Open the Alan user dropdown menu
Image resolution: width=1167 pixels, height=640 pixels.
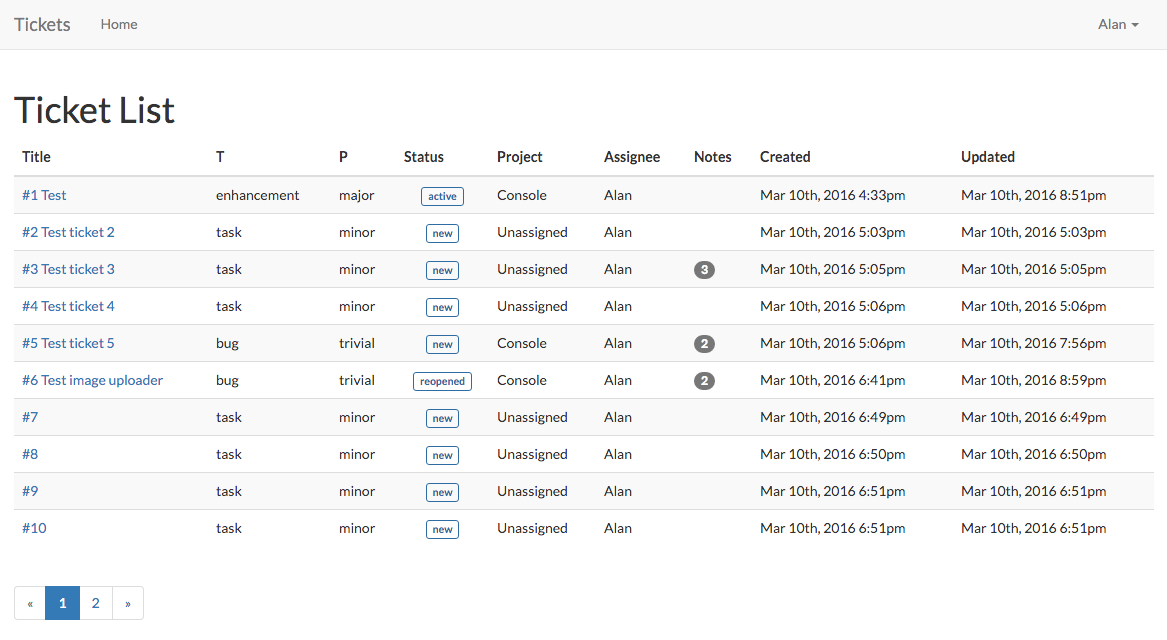(x=1118, y=25)
